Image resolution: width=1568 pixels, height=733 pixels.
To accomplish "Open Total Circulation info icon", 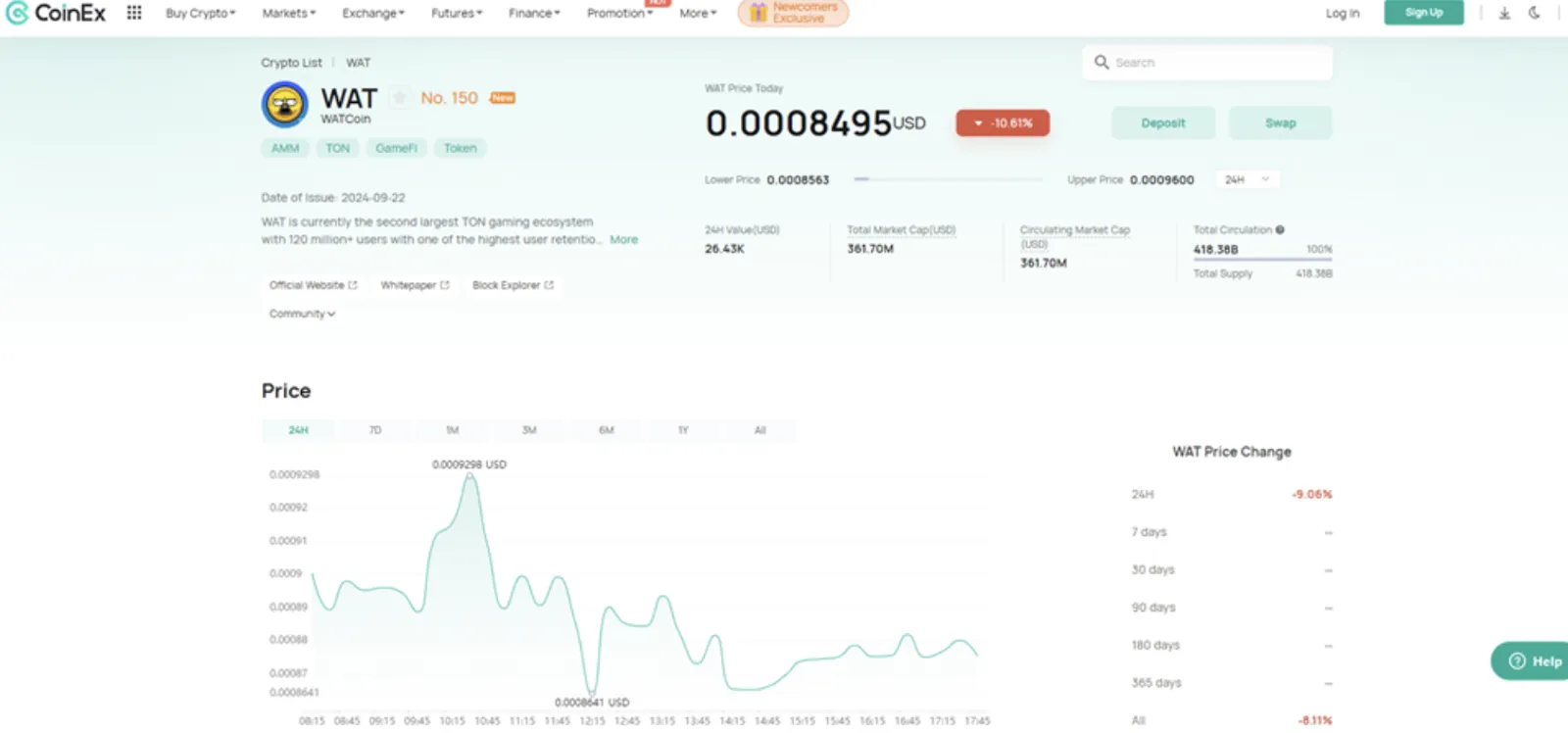I will [x=1280, y=229].
